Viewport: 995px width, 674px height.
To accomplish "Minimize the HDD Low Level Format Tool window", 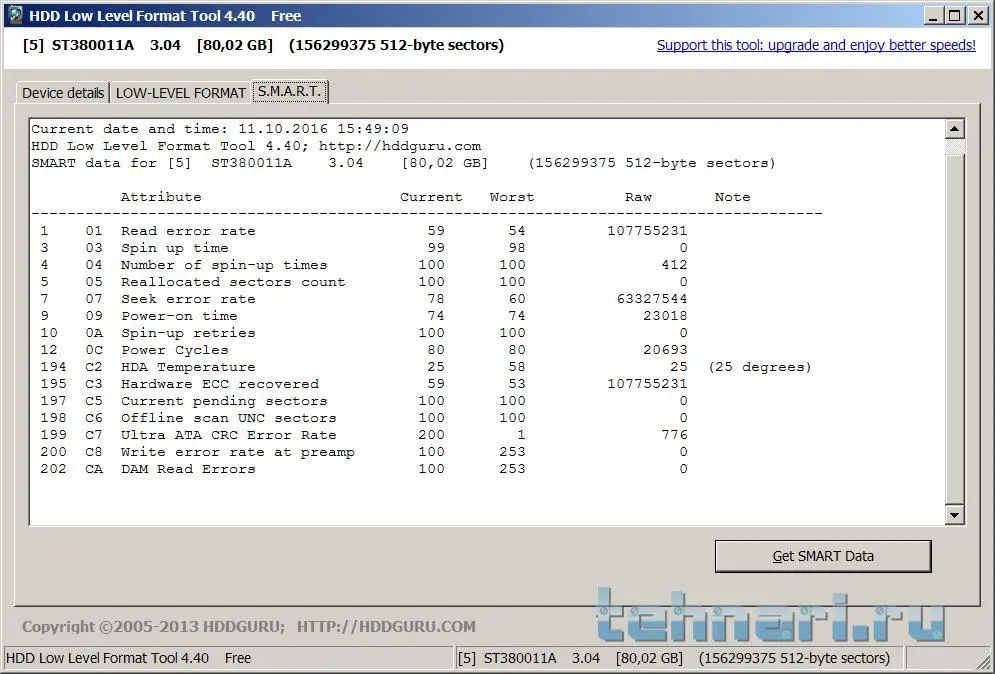I will [932, 16].
